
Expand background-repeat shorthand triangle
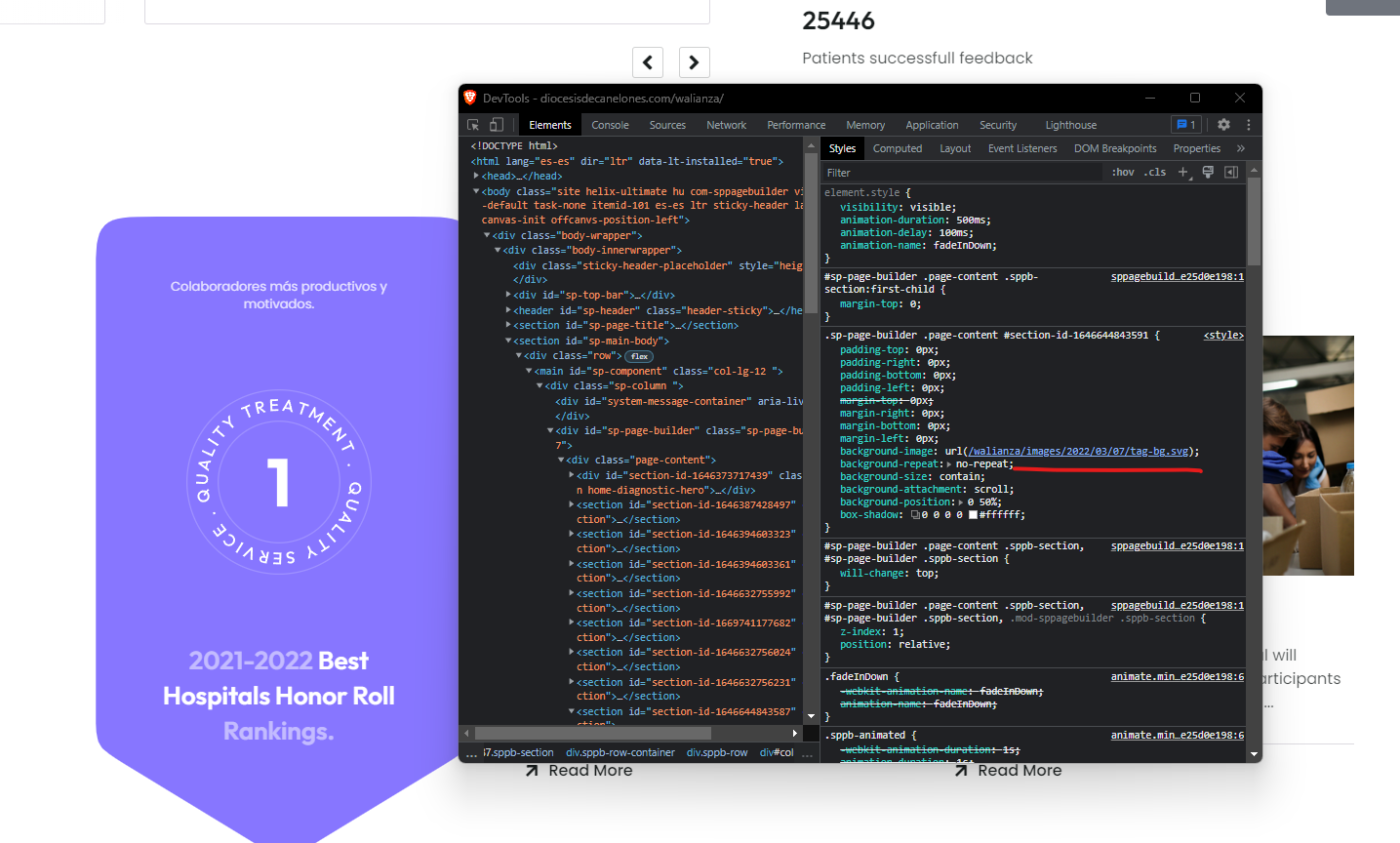(x=948, y=464)
